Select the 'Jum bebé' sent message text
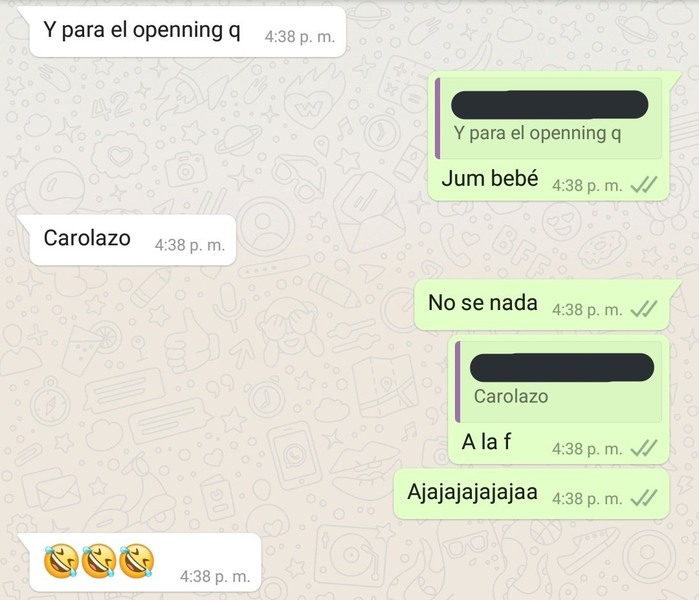This screenshot has width=699, height=600. pos(489,178)
